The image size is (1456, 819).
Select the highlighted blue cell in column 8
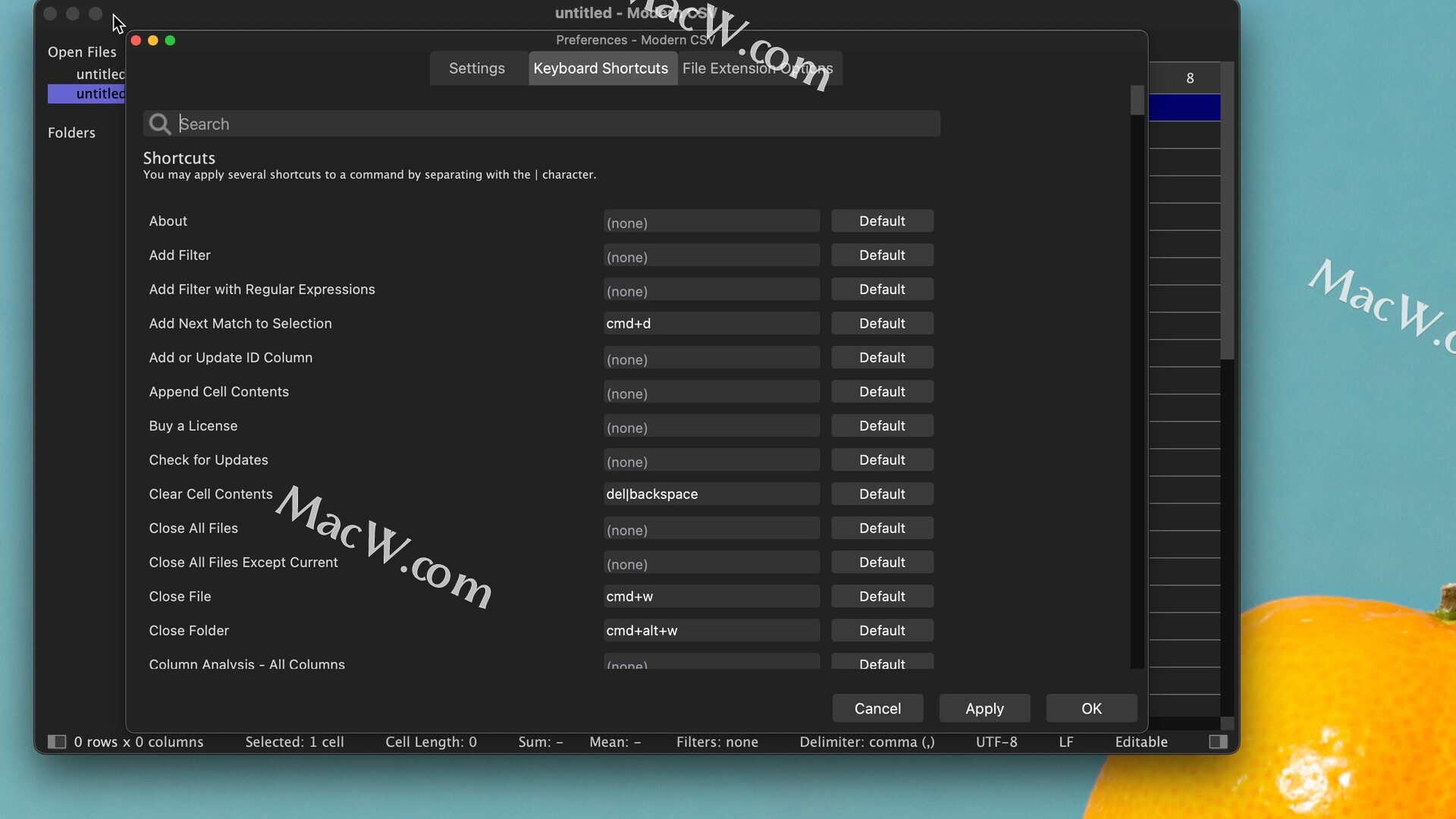click(x=1185, y=108)
